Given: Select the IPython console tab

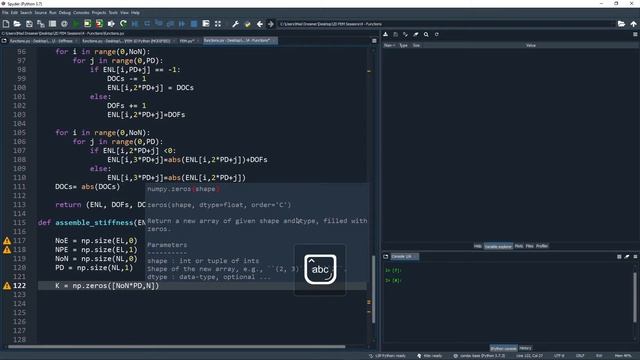Looking at the screenshot, I should pos(503,348).
